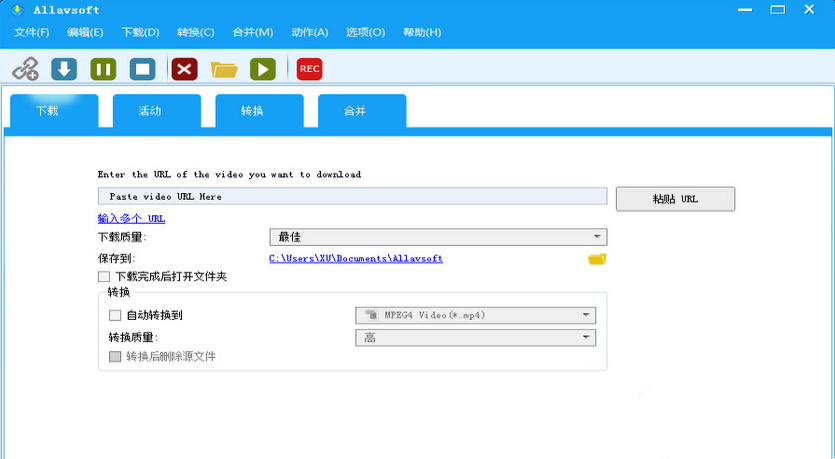The image size is (835, 459).
Task: Open the 合并(M) menu
Action: (253, 32)
